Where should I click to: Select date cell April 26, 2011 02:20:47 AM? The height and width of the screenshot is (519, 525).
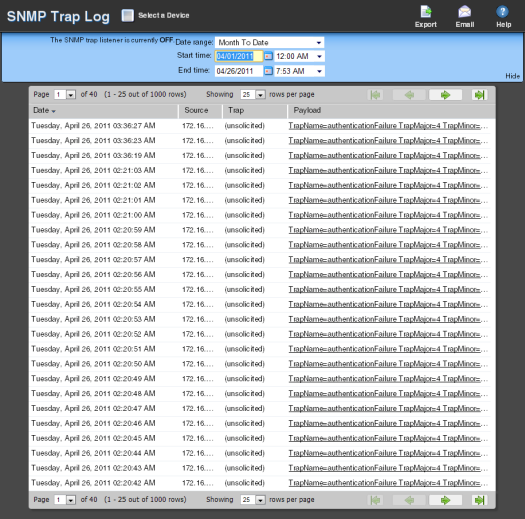click(93, 409)
